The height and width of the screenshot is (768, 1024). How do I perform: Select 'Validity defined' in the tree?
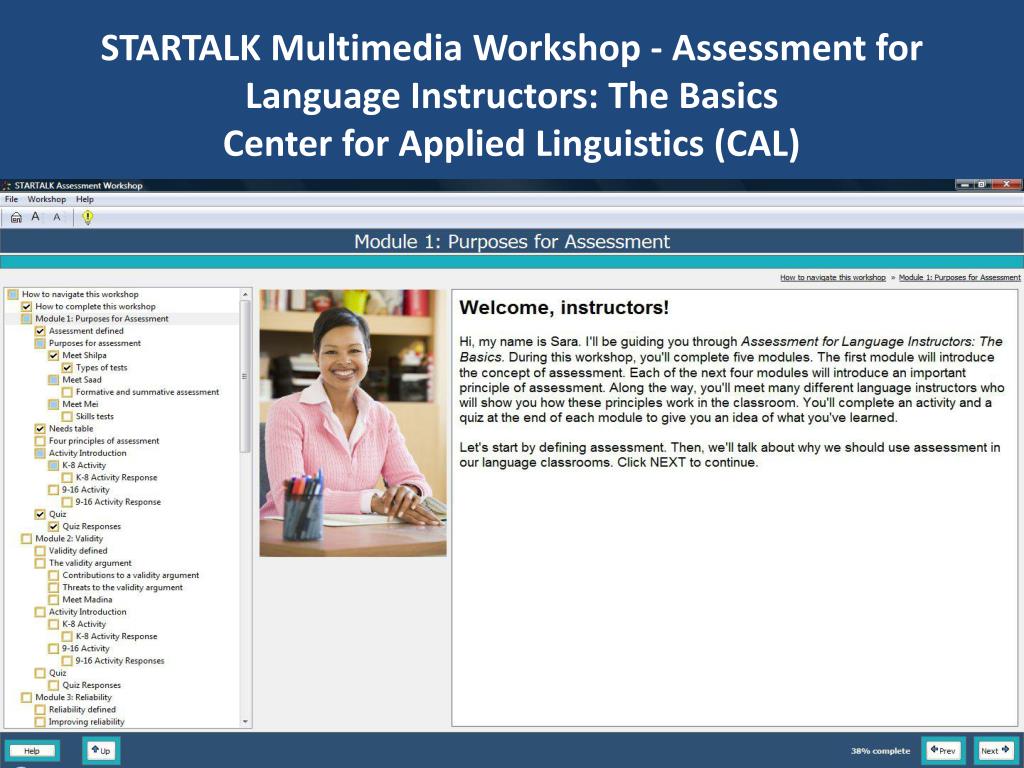coord(78,551)
